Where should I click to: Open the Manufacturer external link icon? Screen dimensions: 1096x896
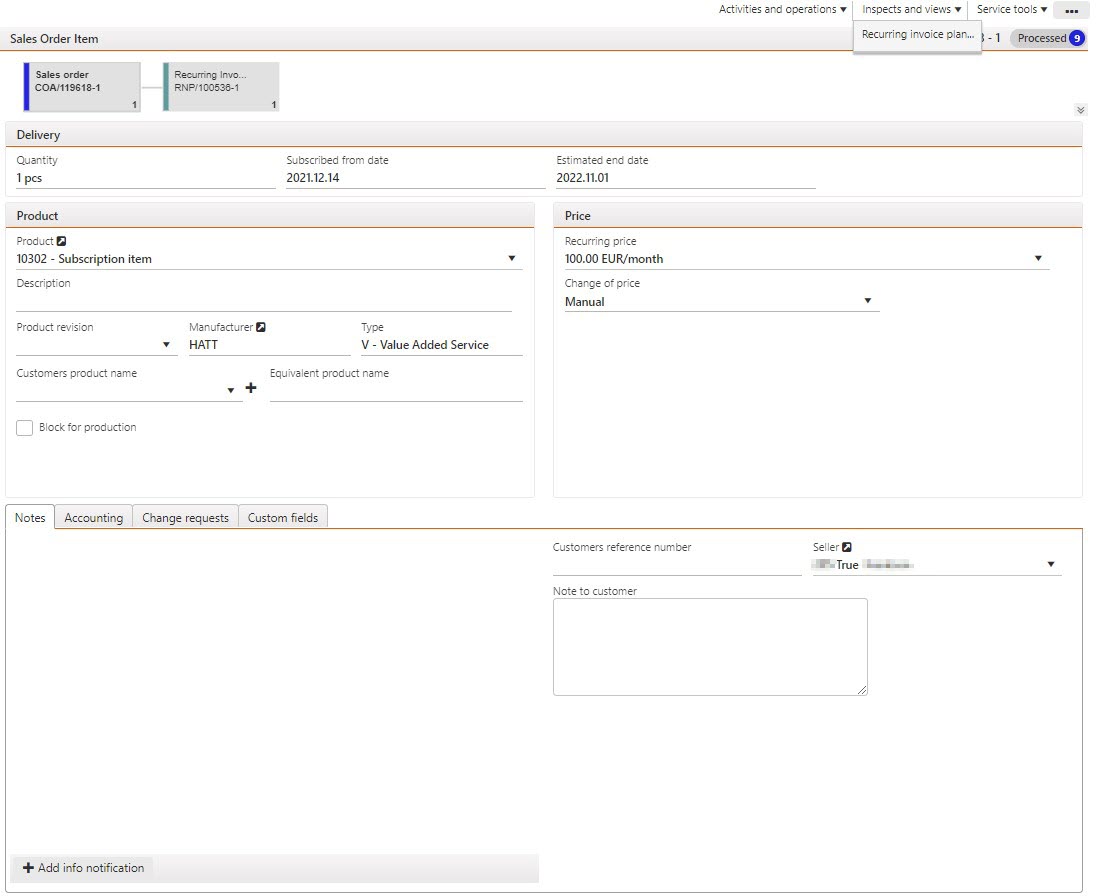coord(262,328)
